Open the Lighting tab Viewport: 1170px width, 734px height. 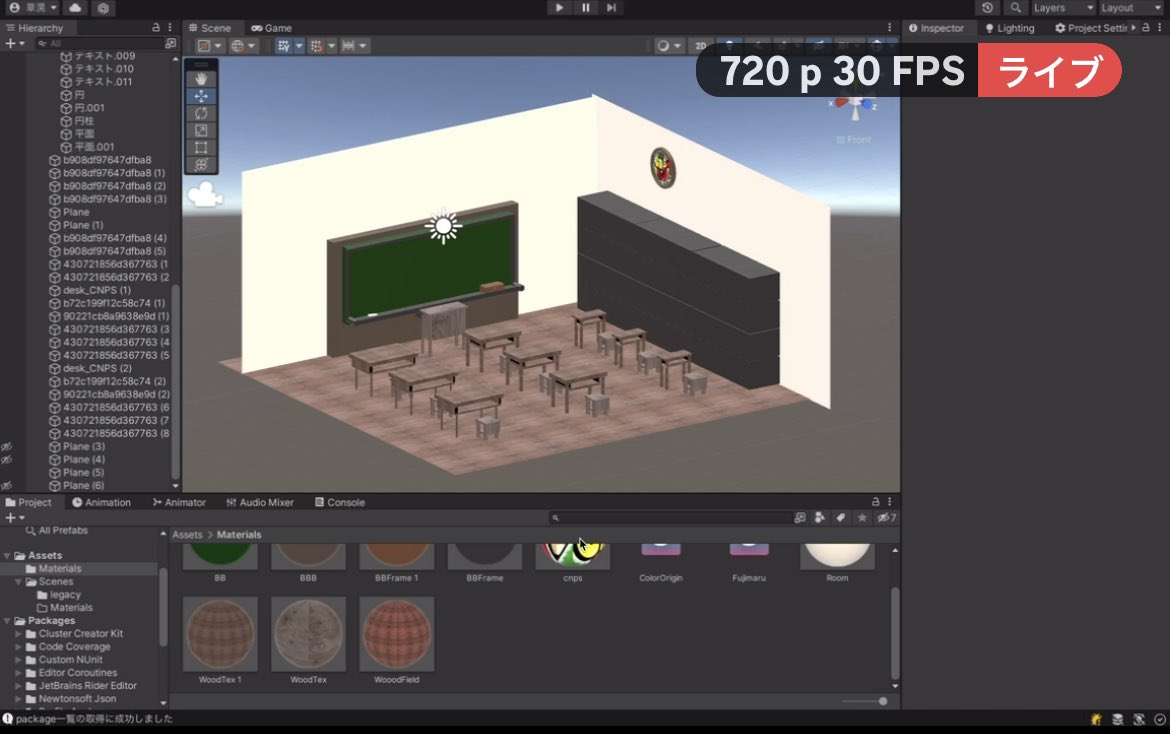1010,28
